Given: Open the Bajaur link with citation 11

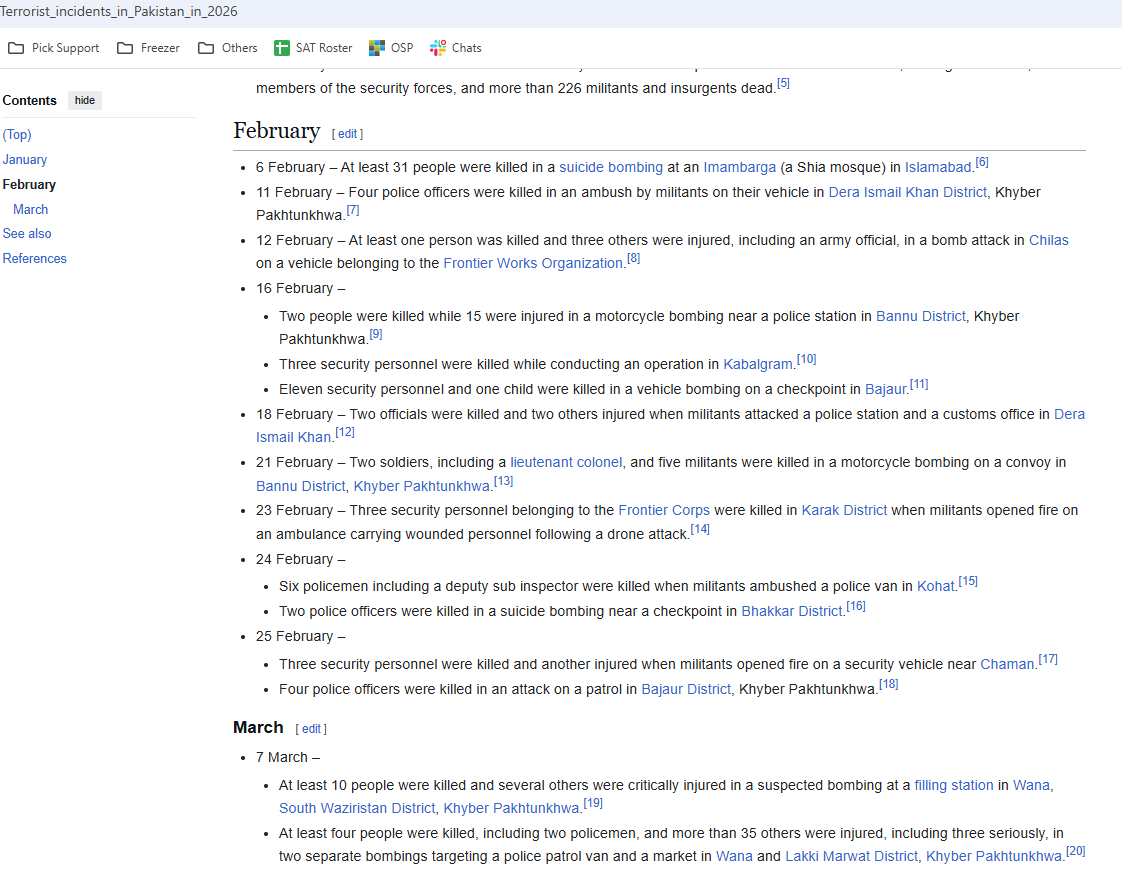Looking at the screenshot, I should click(886, 389).
